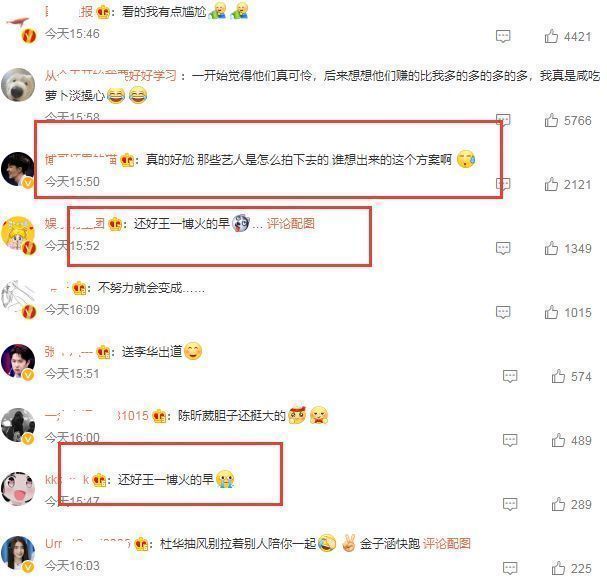Click thumbs-up icon beside 225
Screen dimensions: 607x578
[558, 568]
